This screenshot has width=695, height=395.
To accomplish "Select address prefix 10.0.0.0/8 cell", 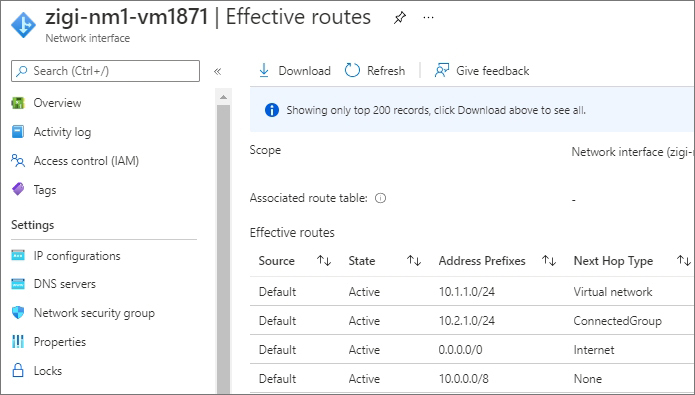I will click(464, 379).
